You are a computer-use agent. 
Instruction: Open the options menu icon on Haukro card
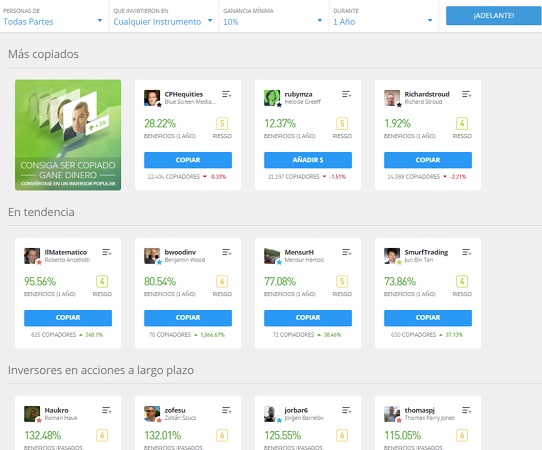[x=107, y=410]
